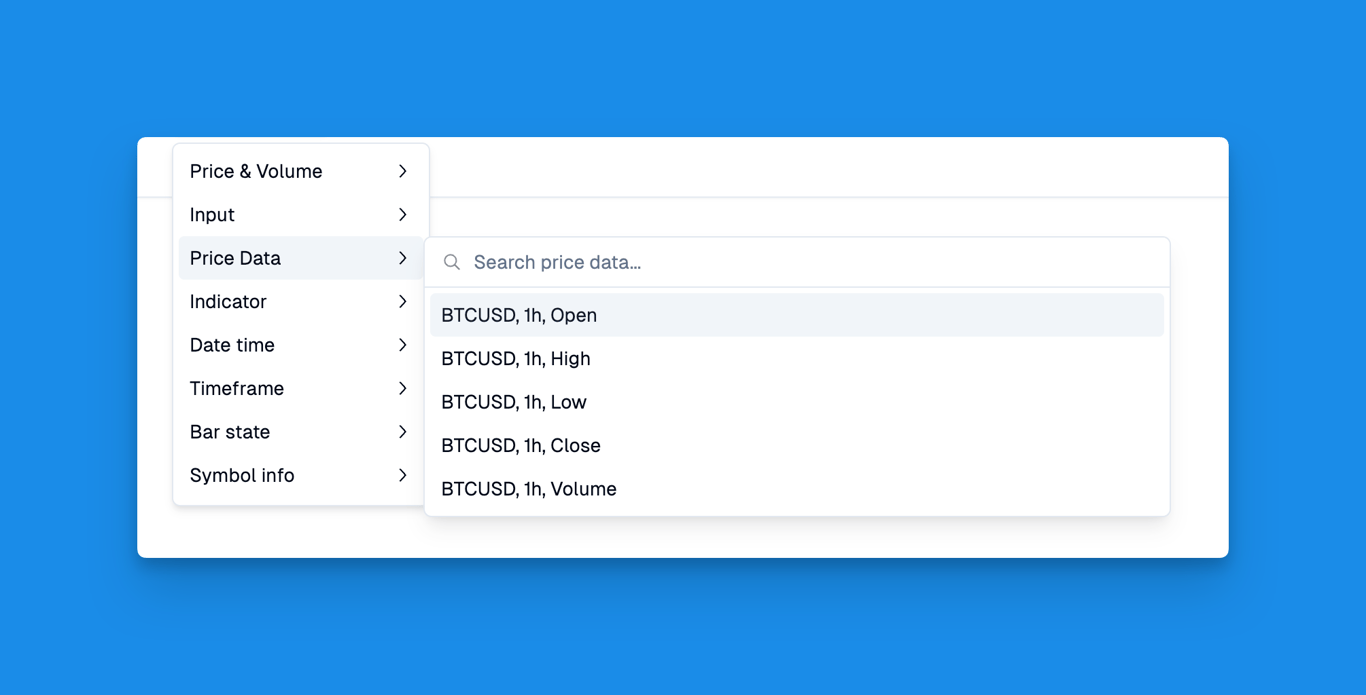Open the Indicator submenu arrow
The width and height of the screenshot is (1366, 695).
403,301
